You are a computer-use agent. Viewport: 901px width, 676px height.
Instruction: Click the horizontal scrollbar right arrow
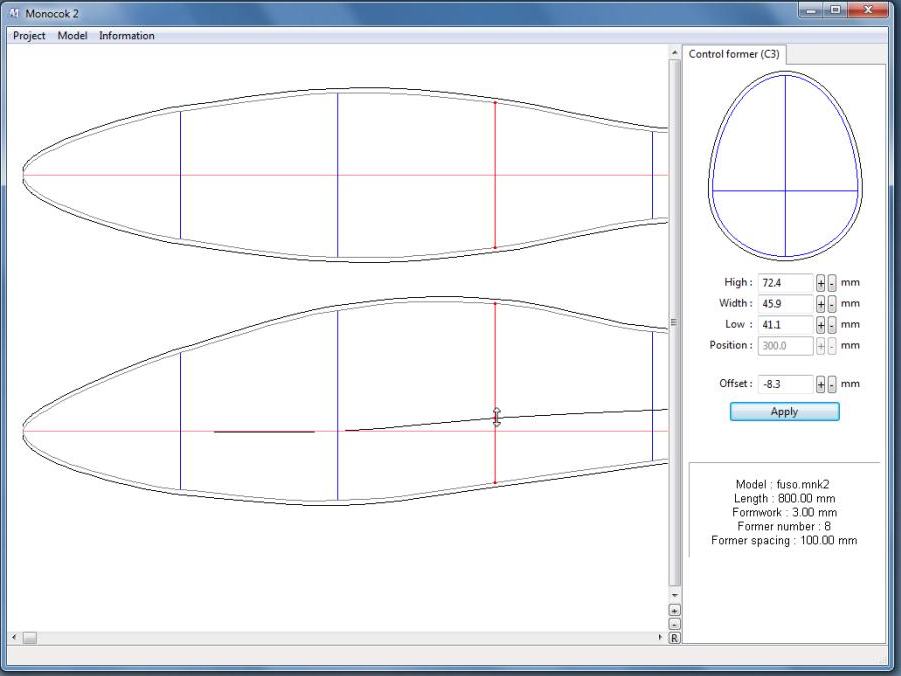click(660, 637)
